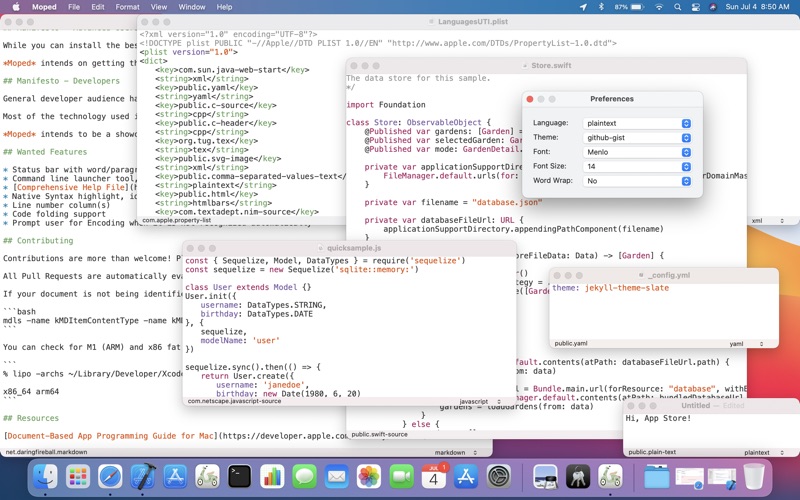Open the Trash in the dock

[x=754, y=478]
